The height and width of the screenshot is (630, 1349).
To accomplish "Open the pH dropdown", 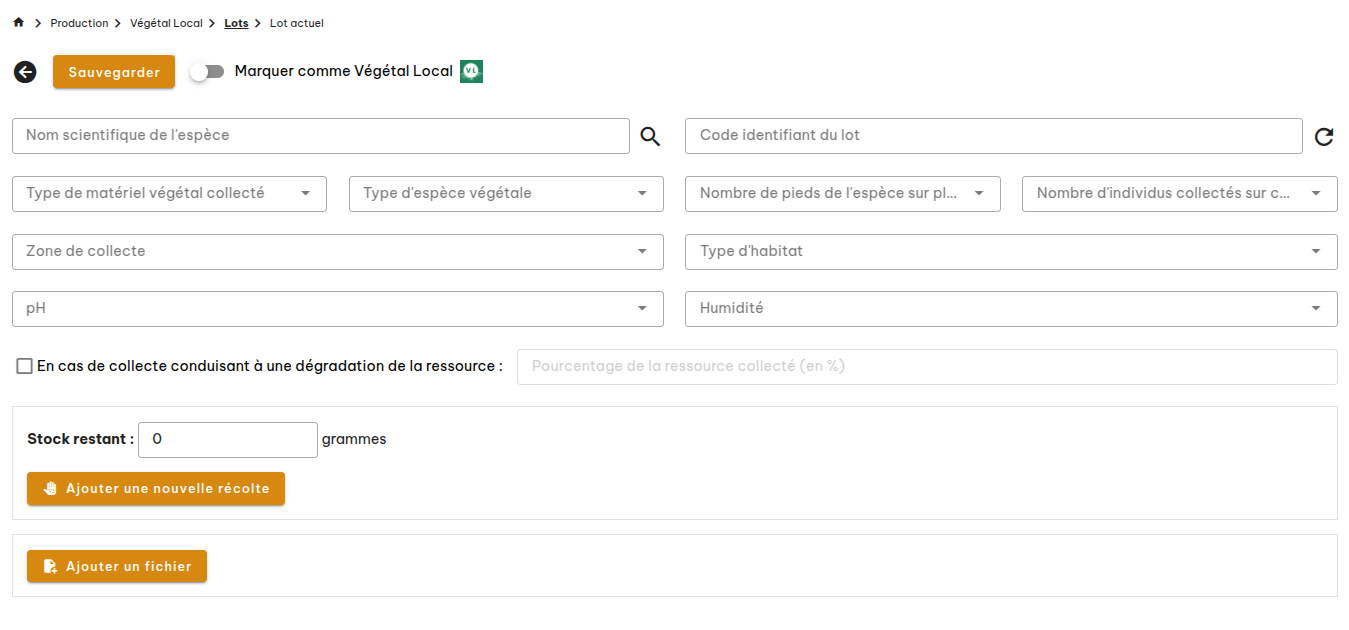I will pyautogui.click(x=337, y=309).
